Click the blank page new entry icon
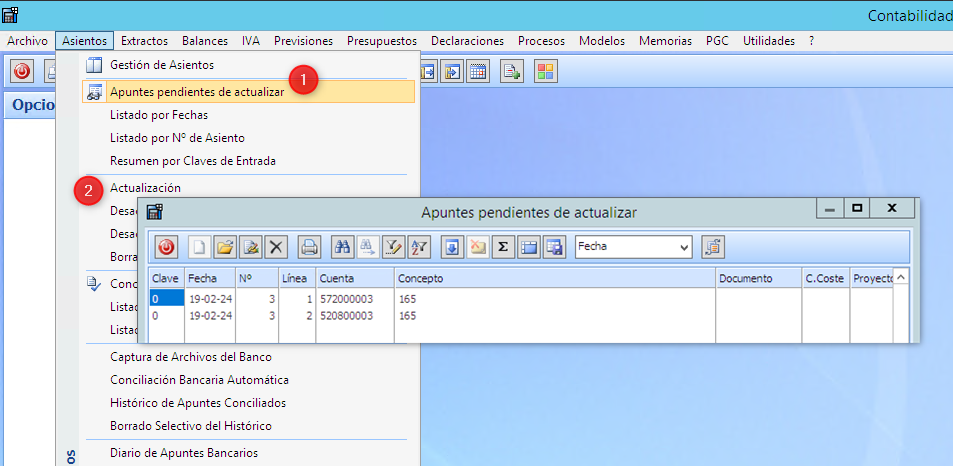The height and width of the screenshot is (466, 953). click(x=199, y=246)
